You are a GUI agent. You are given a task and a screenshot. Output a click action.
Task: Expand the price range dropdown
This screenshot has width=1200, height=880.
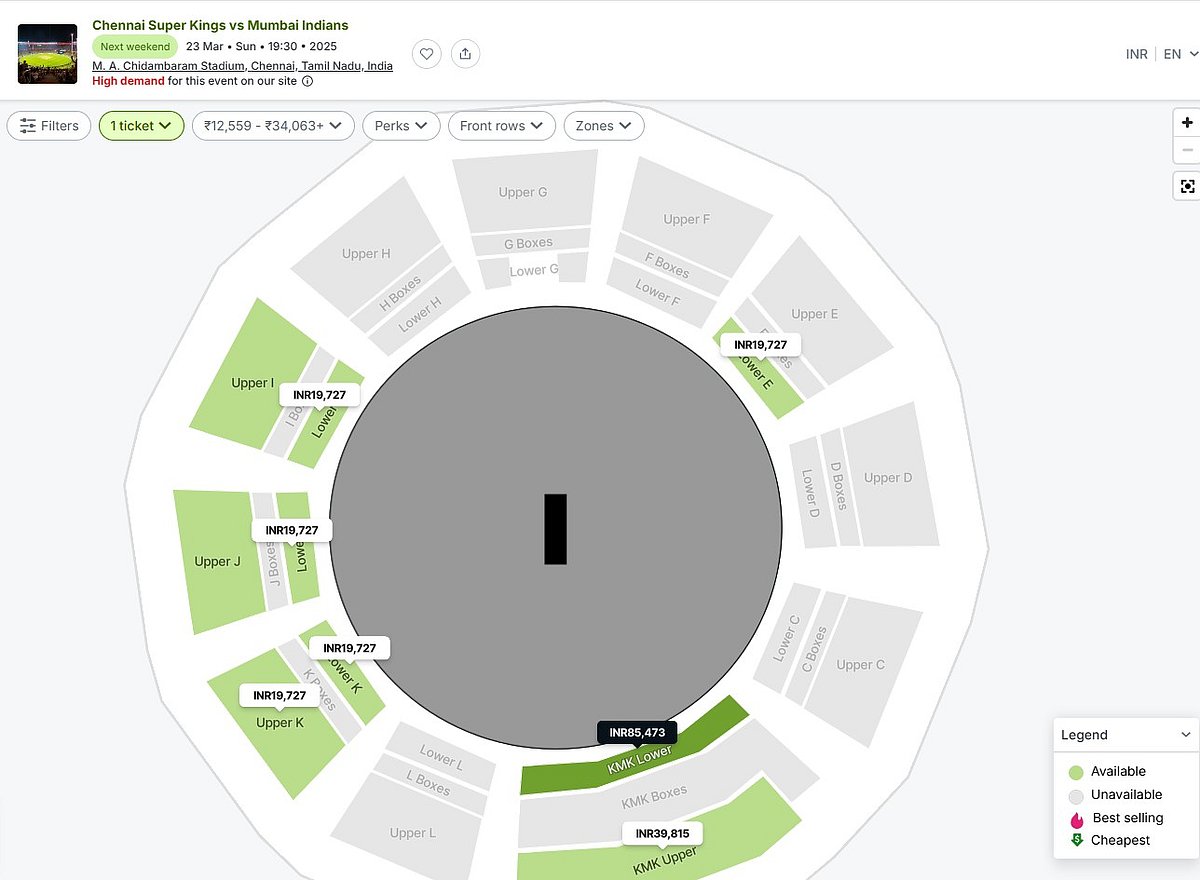pos(273,126)
